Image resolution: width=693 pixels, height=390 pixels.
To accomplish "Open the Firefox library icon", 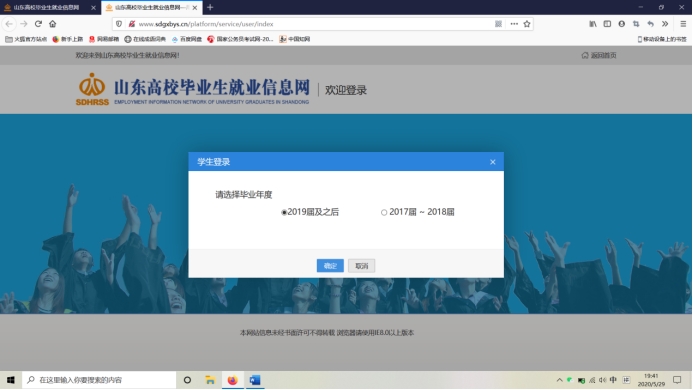I will click(x=593, y=24).
